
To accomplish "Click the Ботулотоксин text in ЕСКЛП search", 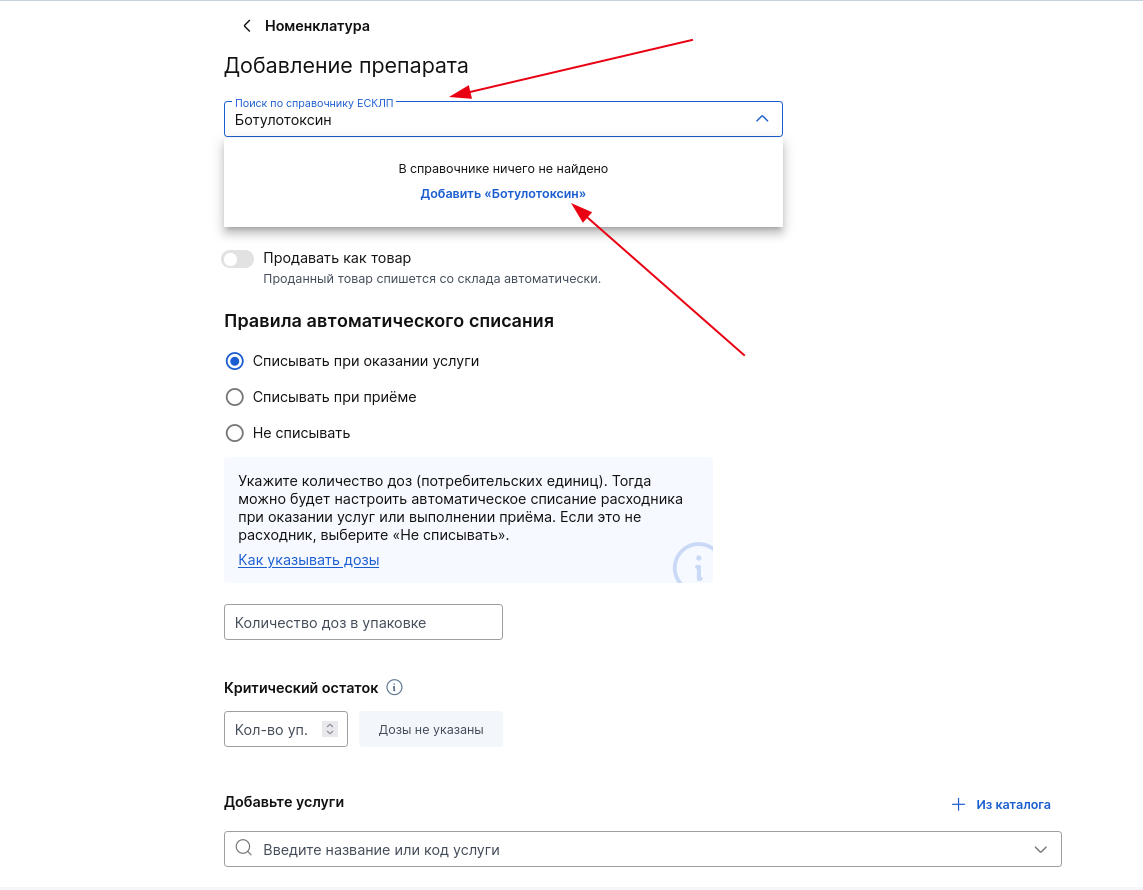I will [x=283, y=120].
